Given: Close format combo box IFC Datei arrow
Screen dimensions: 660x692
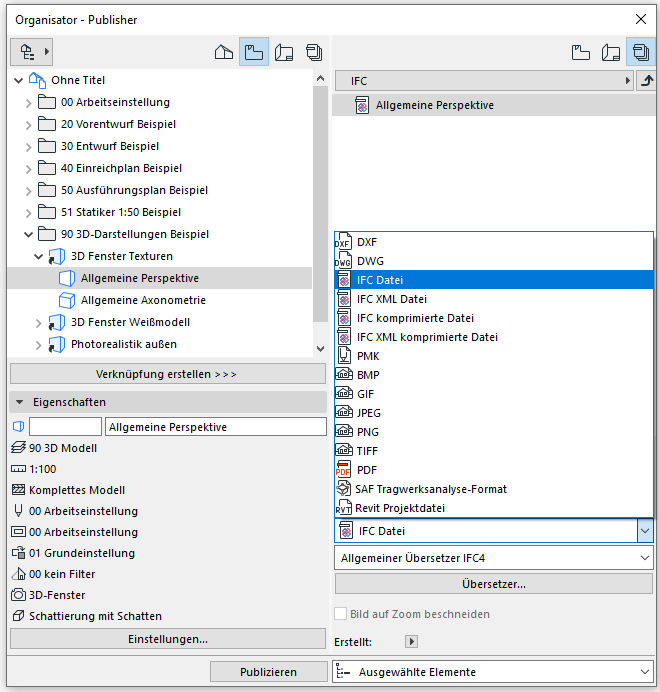Looking at the screenshot, I should [x=645, y=531].
